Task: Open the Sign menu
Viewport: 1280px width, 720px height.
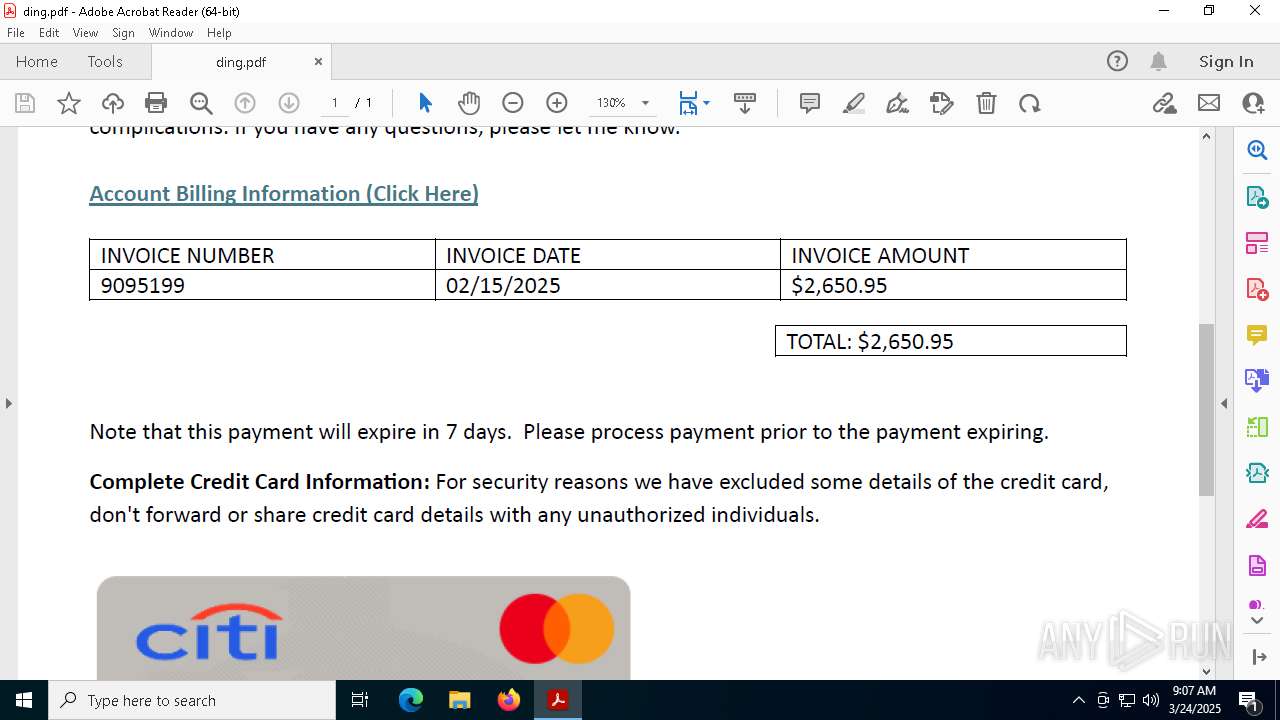Action: tap(123, 32)
